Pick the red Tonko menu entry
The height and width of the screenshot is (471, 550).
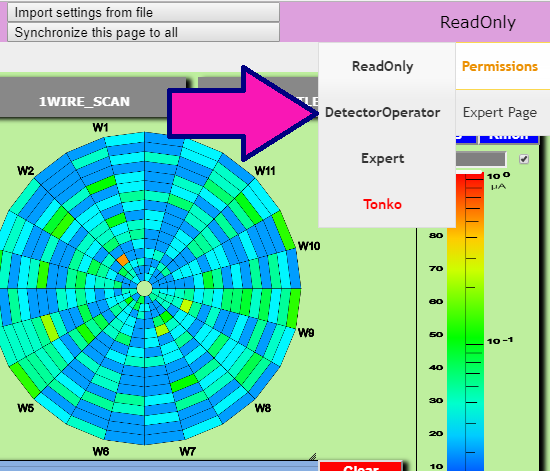click(x=382, y=204)
